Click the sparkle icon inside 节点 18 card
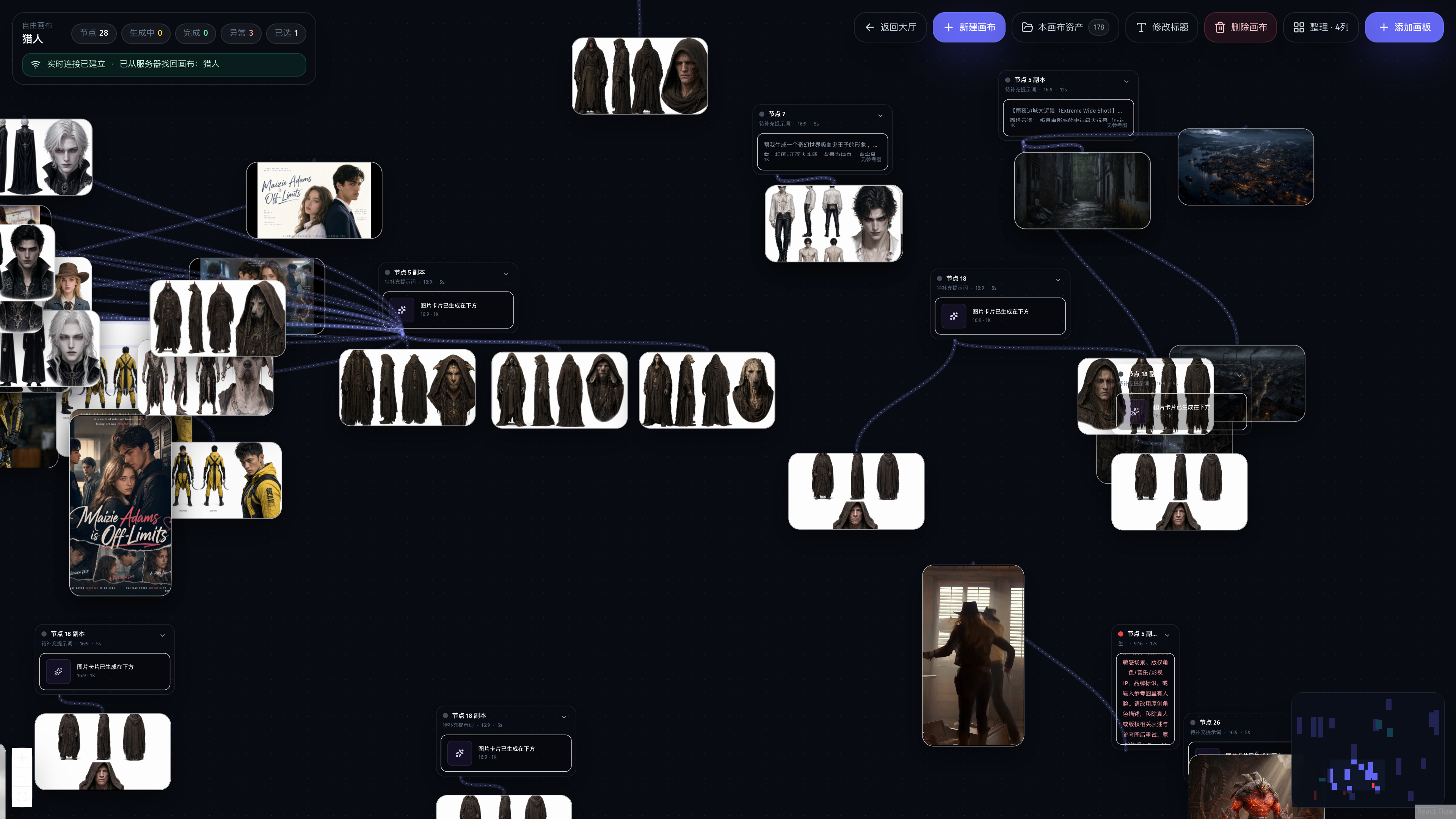Image resolution: width=1456 pixels, height=819 pixels. (954, 316)
